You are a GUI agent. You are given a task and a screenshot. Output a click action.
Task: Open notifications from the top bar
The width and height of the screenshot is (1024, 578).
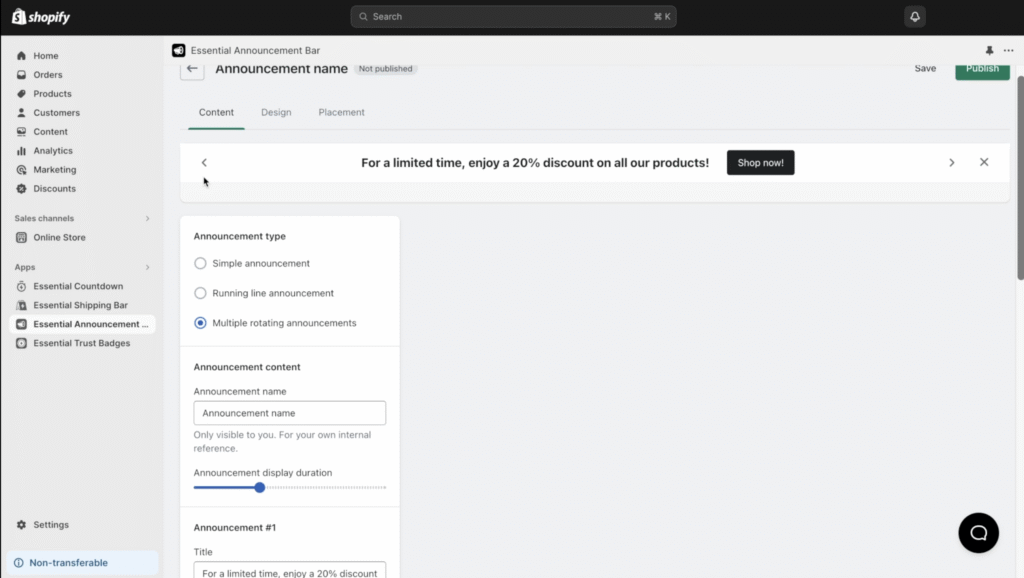(x=915, y=15)
